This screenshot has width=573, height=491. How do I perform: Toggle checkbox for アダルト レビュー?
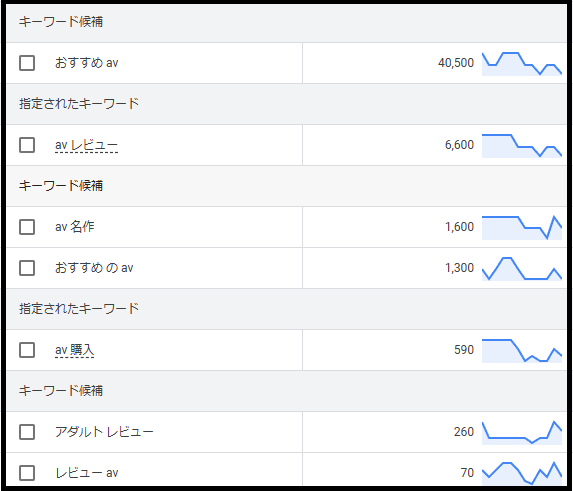[27, 432]
